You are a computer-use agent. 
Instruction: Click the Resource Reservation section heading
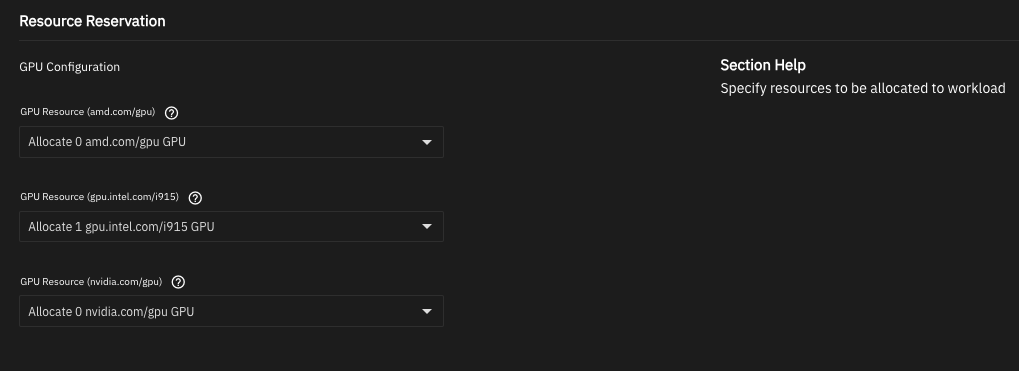click(x=92, y=21)
